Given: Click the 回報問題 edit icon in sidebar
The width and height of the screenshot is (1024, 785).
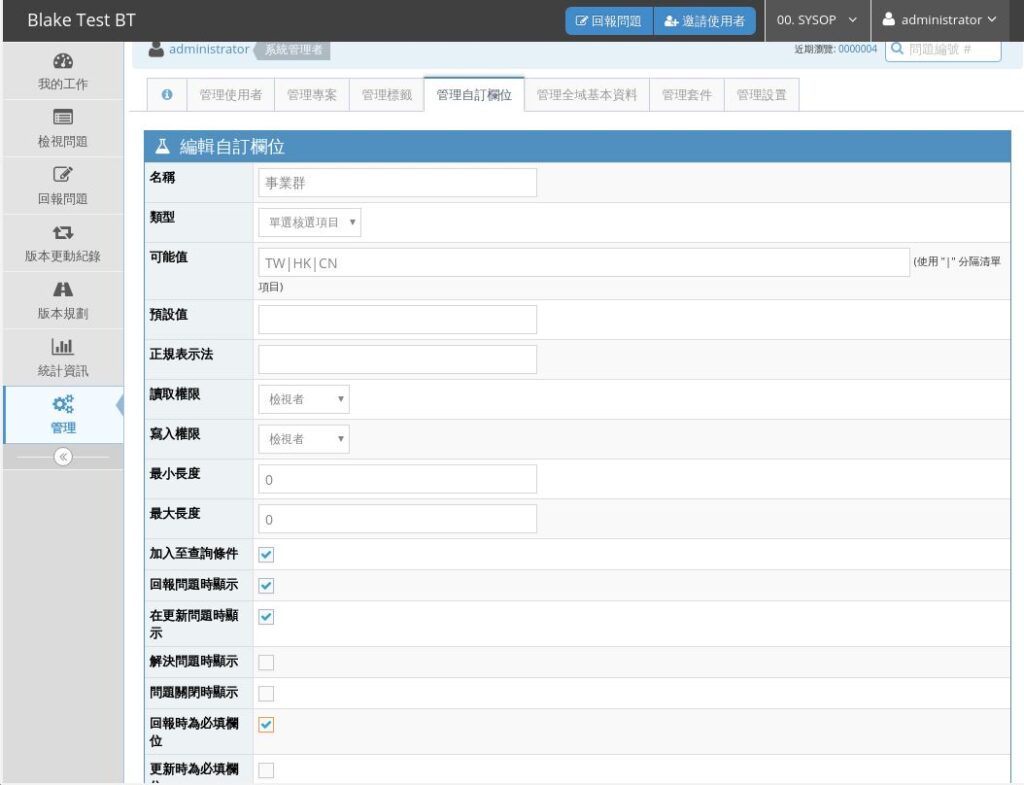Looking at the screenshot, I should [x=62, y=174].
